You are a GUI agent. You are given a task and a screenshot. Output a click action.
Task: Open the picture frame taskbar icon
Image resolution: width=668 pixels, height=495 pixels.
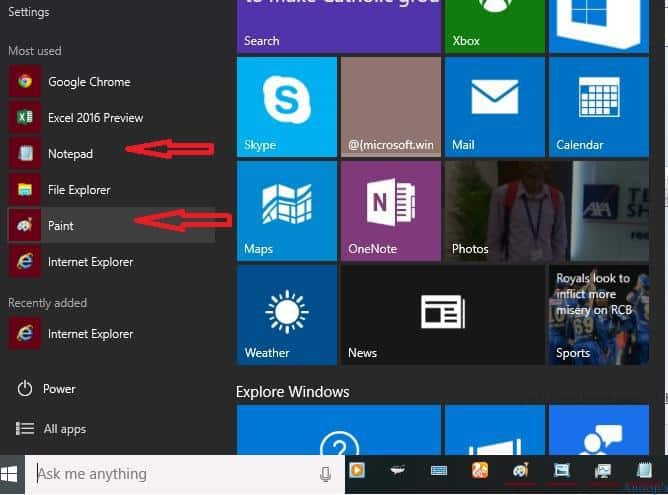tap(561, 470)
